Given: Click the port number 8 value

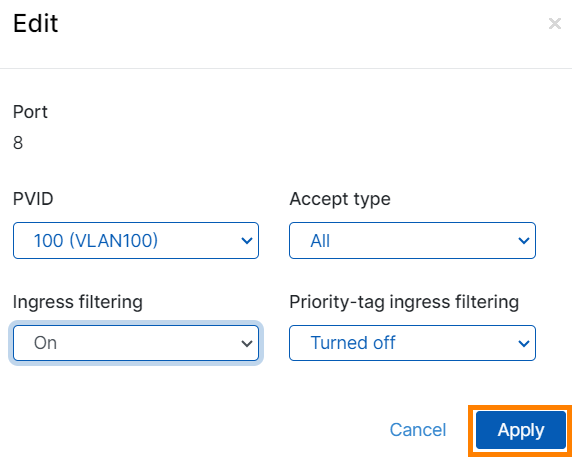Looking at the screenshot, I should (x=18, y=143).
